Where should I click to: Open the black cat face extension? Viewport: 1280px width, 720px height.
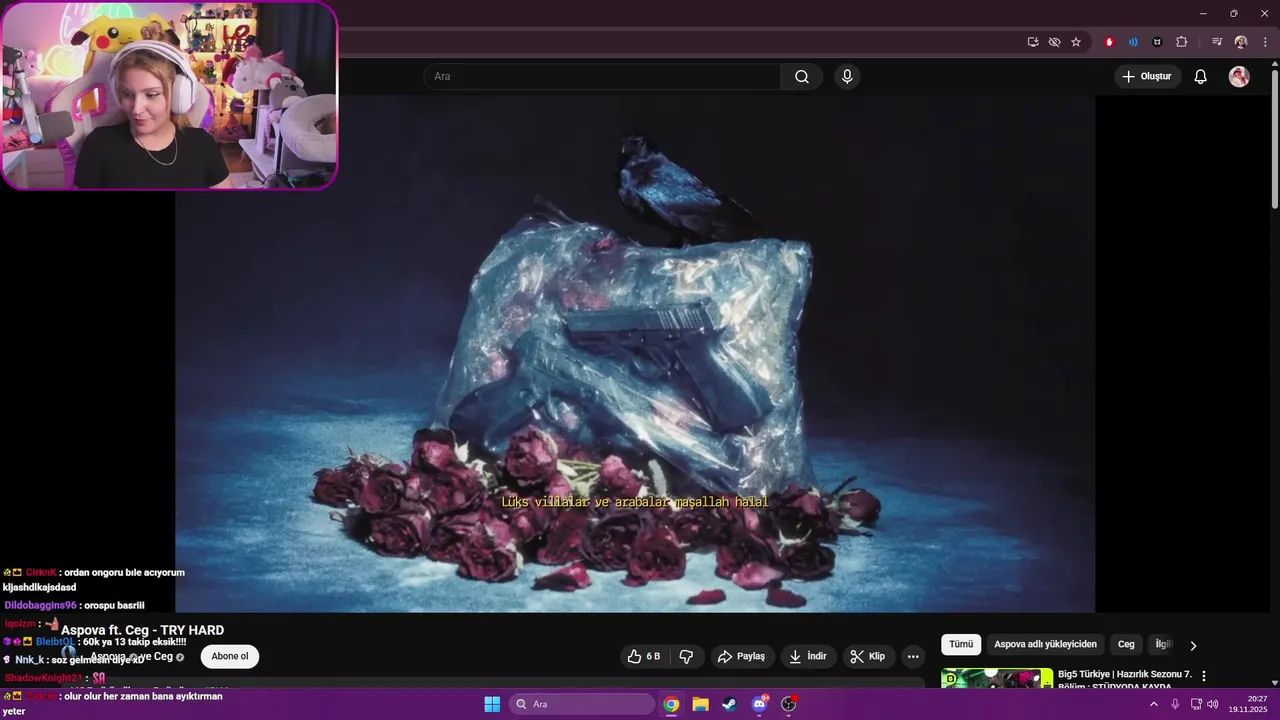pos(1157,42)
